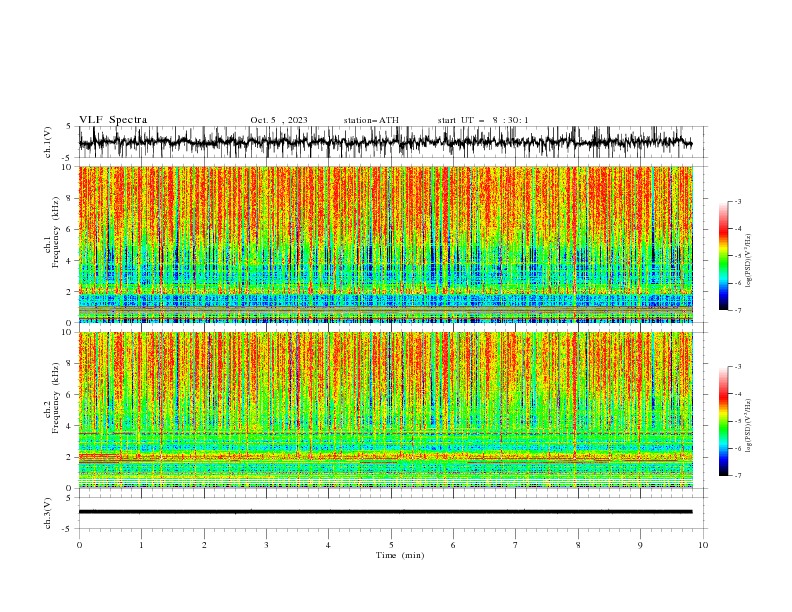Click the flat ch.3 voltage trace
The image size is (792, 612).
tap(385, 512)
